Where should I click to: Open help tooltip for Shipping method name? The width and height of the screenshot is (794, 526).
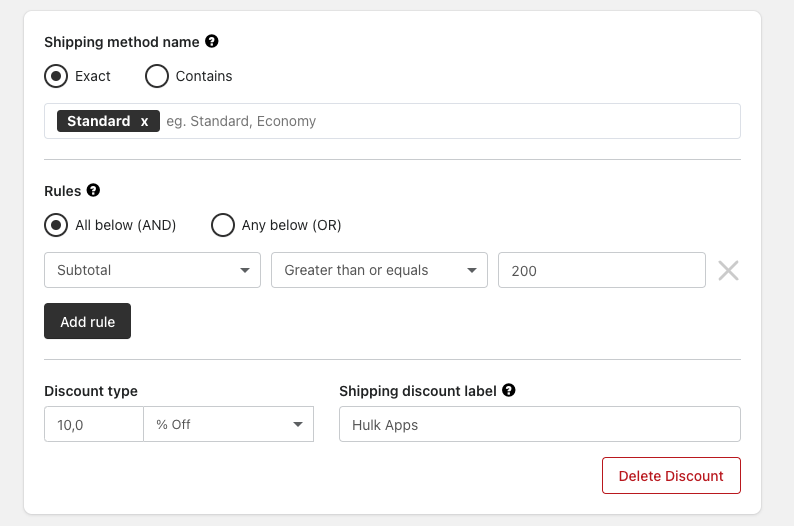pos(212,42)
